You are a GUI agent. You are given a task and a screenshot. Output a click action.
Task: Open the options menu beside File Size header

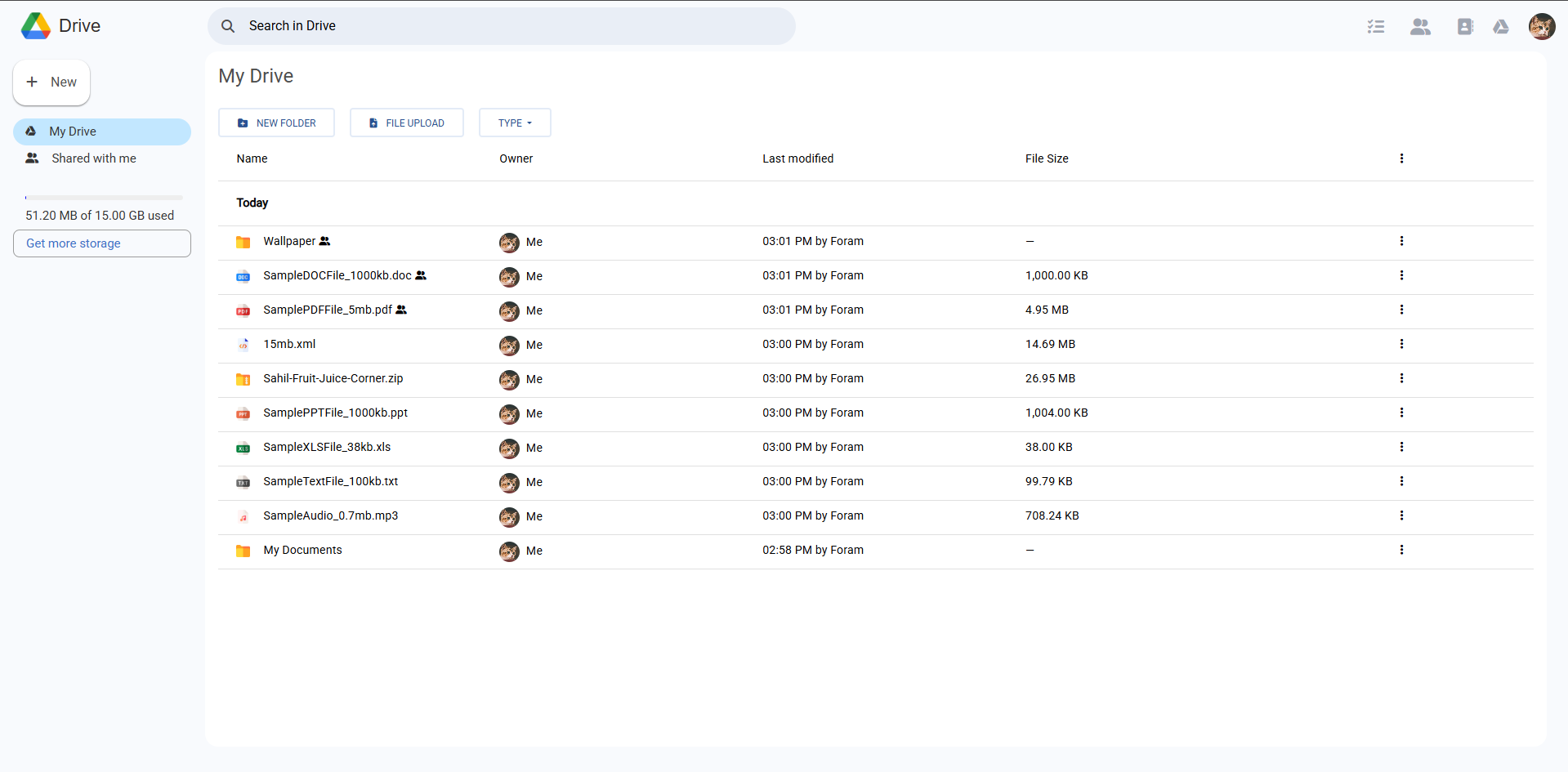click(1401, 158)
